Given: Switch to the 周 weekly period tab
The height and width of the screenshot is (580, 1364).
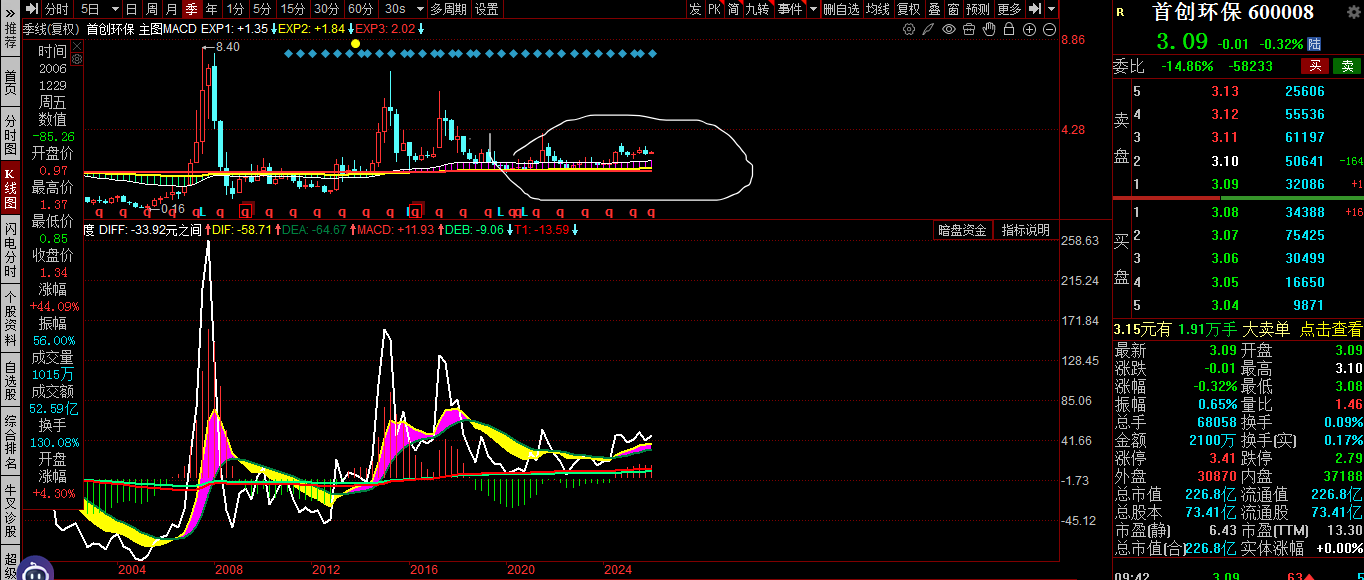Looking at the screenshot, I should point(150,9).
